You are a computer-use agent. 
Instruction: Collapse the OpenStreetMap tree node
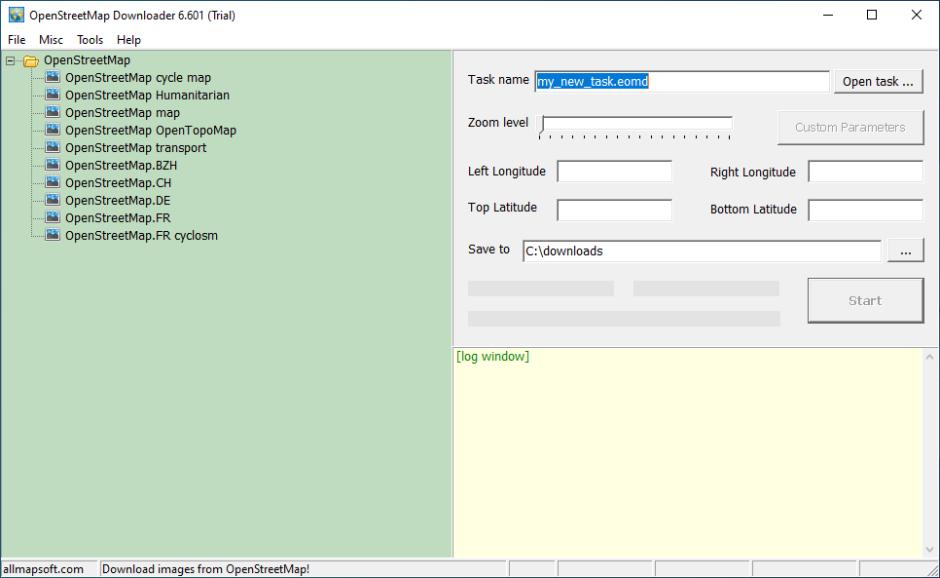(10, 61)
